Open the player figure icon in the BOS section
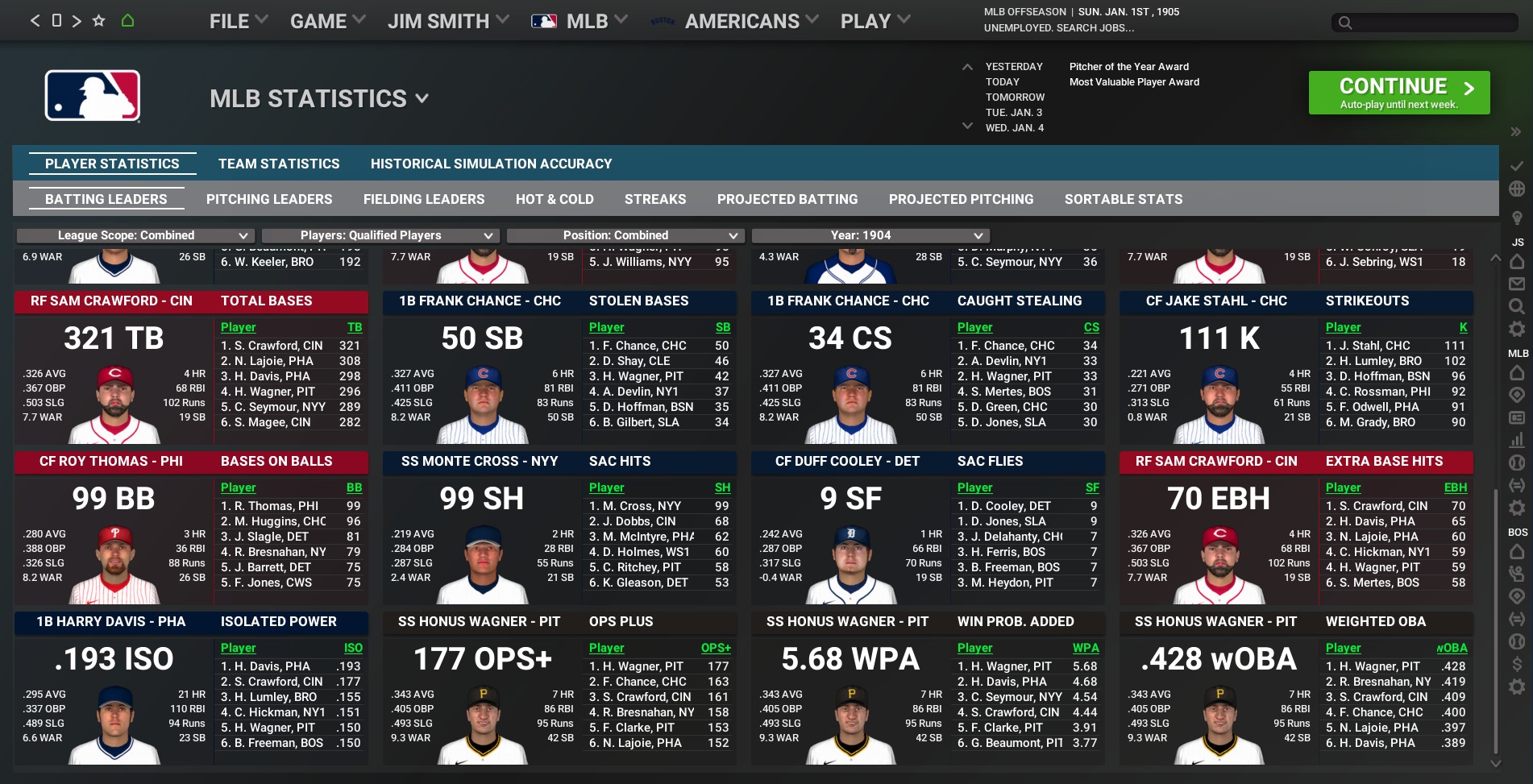This screenshot has height=784, width=1533. point(1517,574)
